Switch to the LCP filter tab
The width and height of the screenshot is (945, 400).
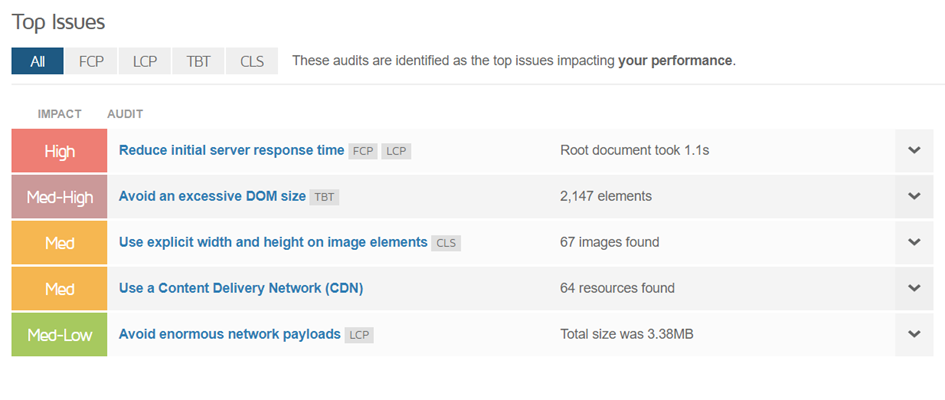point(145,61)
